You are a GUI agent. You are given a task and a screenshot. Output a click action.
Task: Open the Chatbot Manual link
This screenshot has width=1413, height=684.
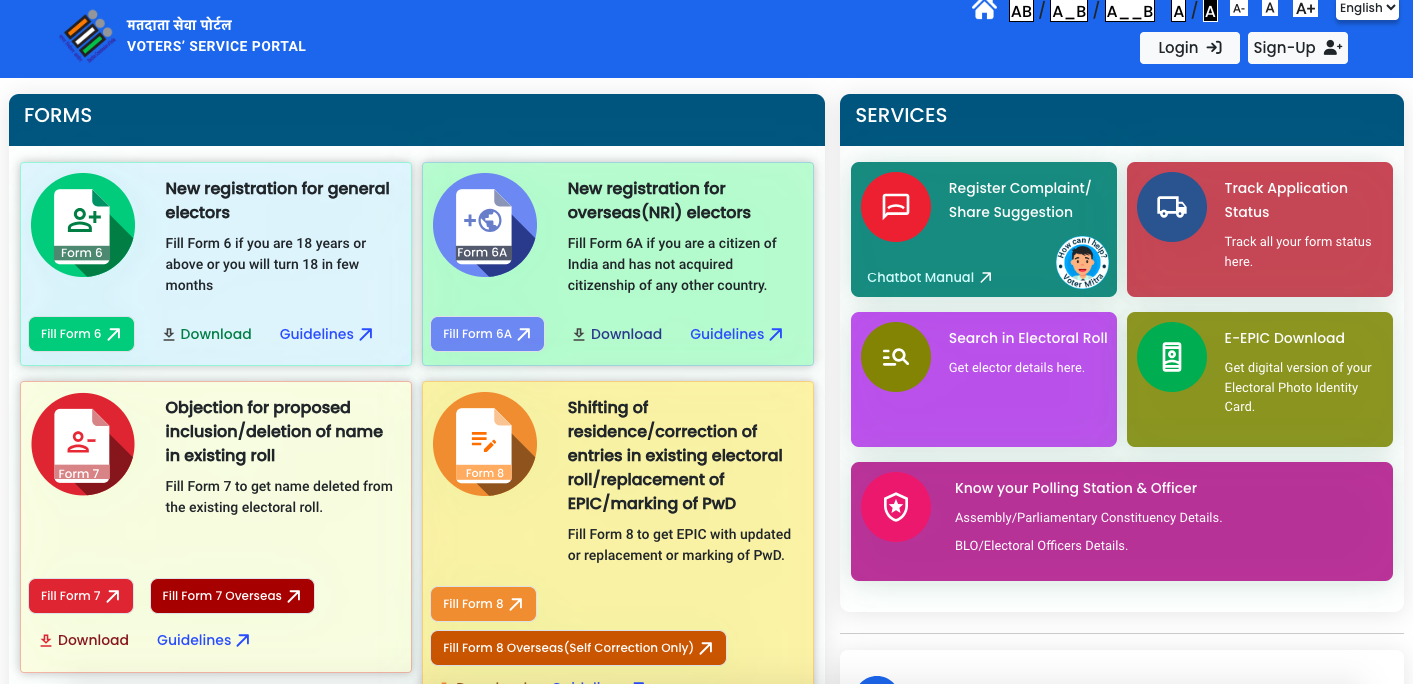[929, 277]
